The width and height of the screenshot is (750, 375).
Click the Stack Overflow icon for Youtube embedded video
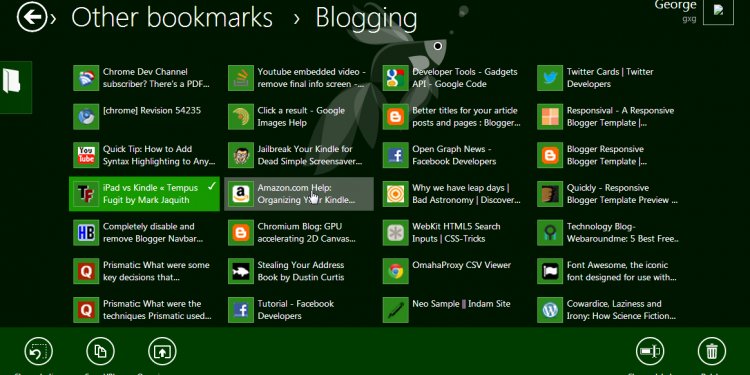tap(241, 78)
